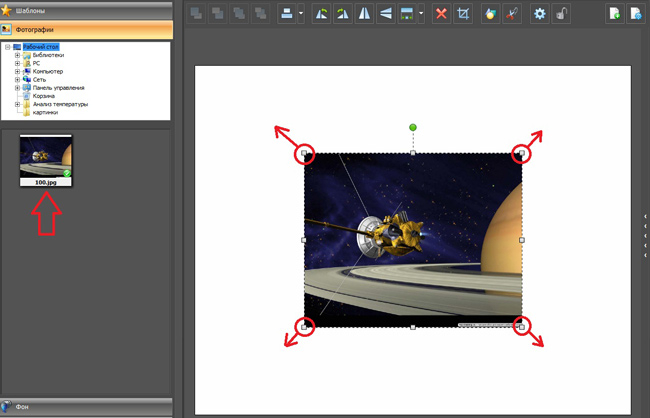Click the fit photo to page icon
This screenshot has height=418, width=650.
(x=407, y=14)
